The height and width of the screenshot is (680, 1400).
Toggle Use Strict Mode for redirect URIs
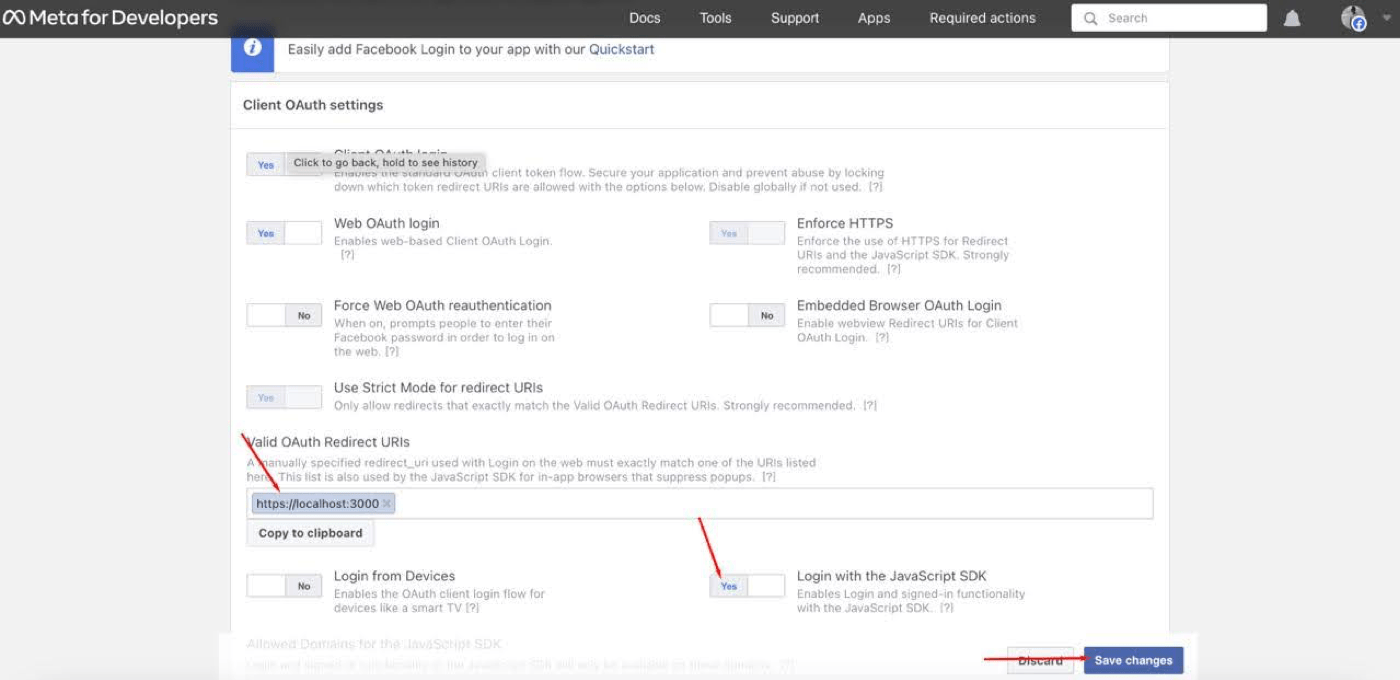coord(284,397)
